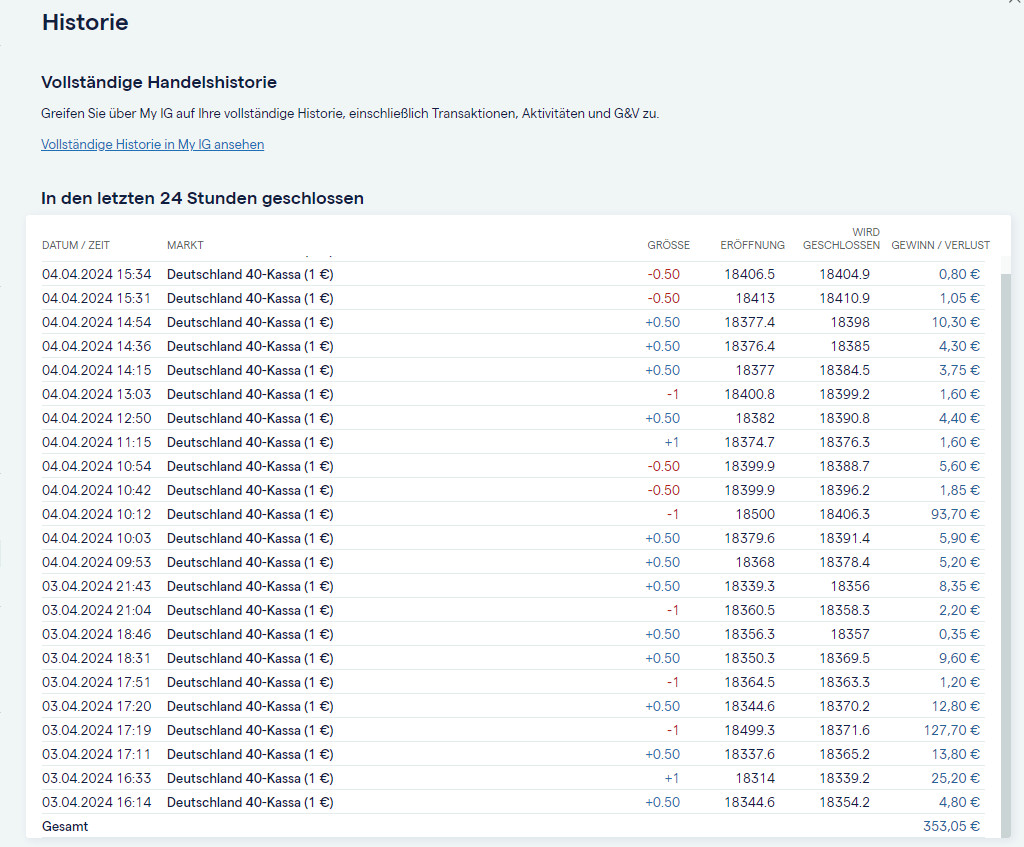This screenshot has height=847, width=1024.
Task: Click the Gesamt total of 353,05 €
Action: point(951,827)
